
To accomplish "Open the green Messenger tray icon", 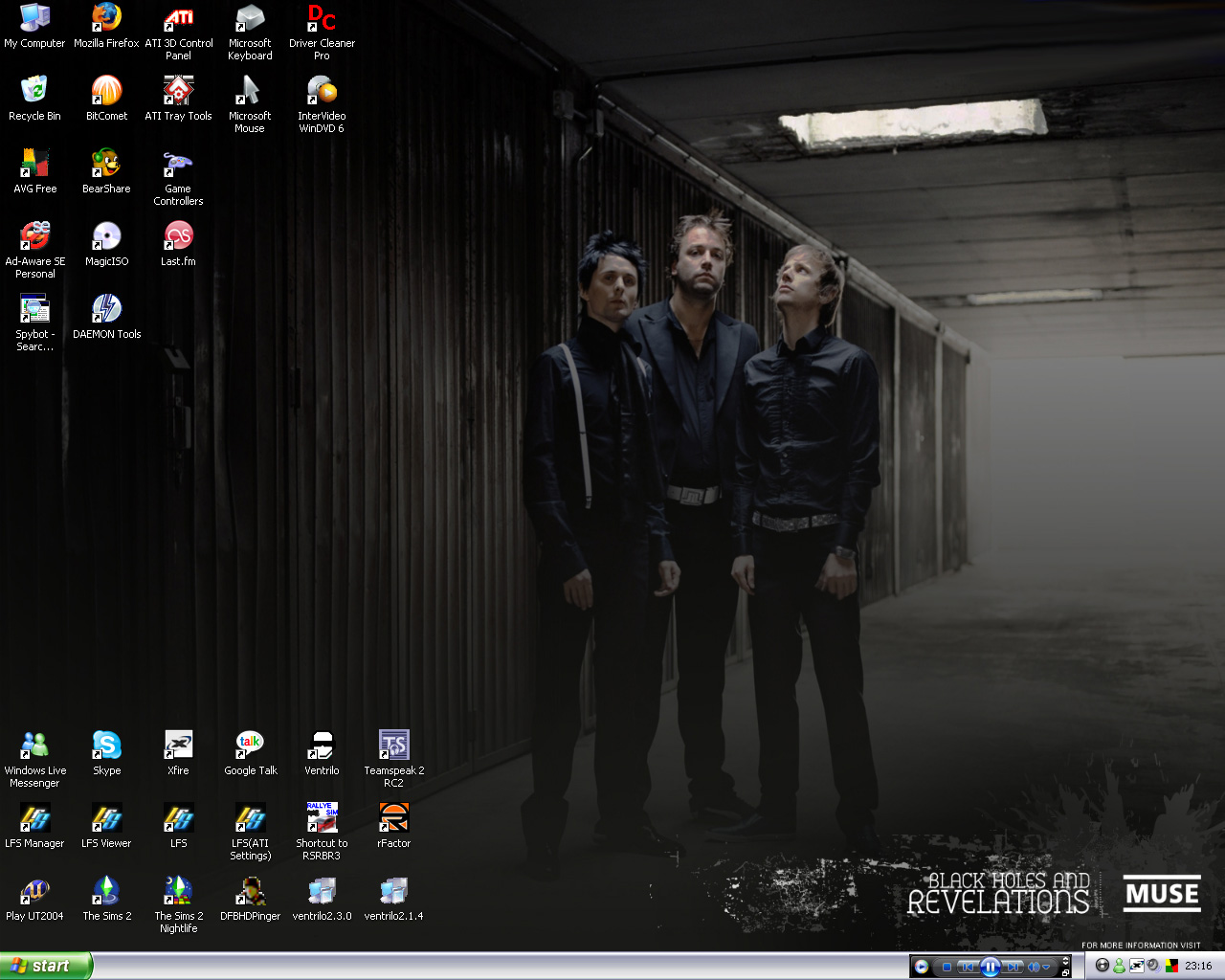I will pyautogui.click(x=1119, y=966).
